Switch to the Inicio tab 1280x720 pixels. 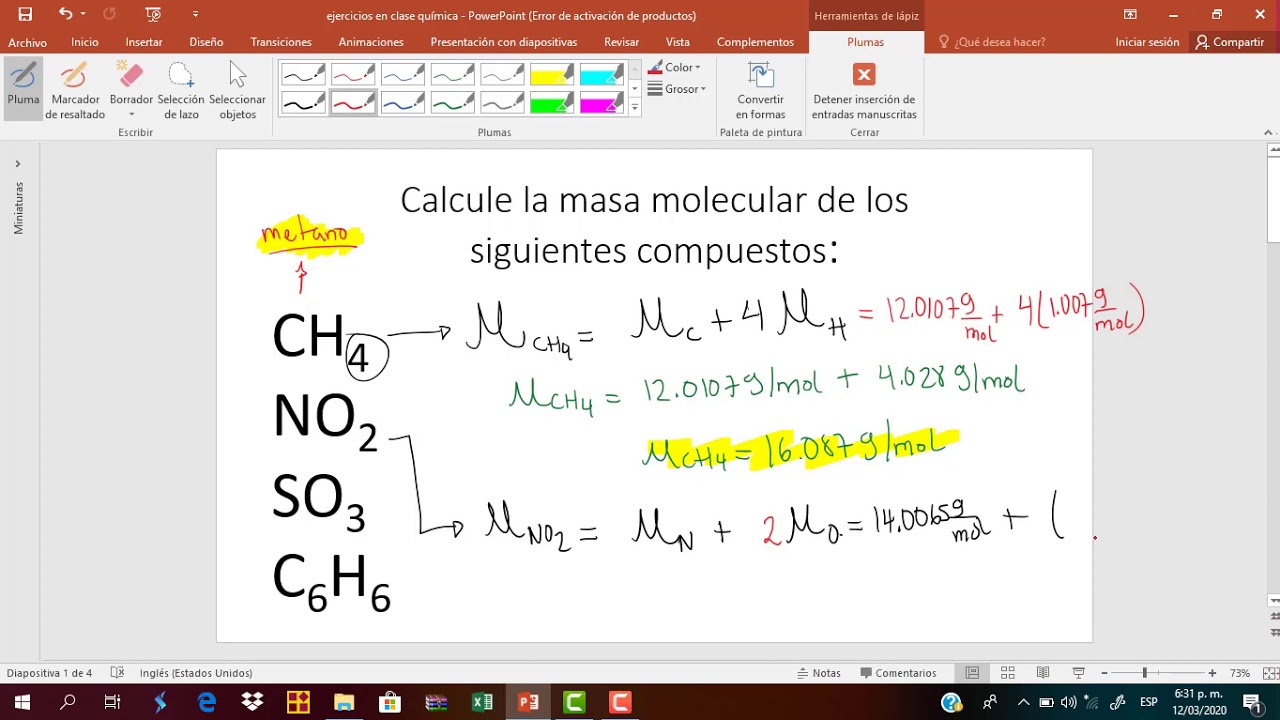(x=85, y=42)
